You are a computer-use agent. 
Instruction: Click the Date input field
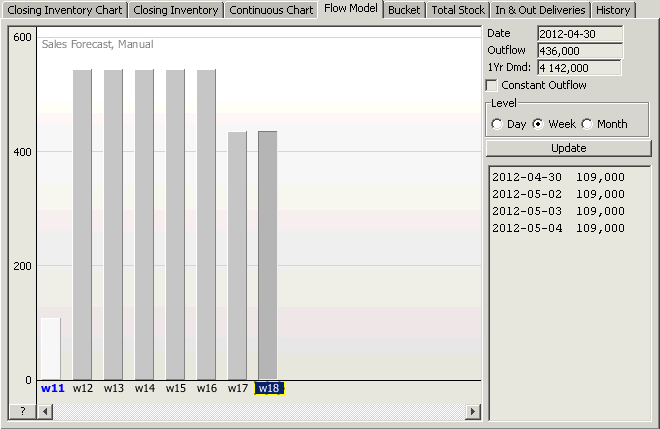click(x=580, y=34)
